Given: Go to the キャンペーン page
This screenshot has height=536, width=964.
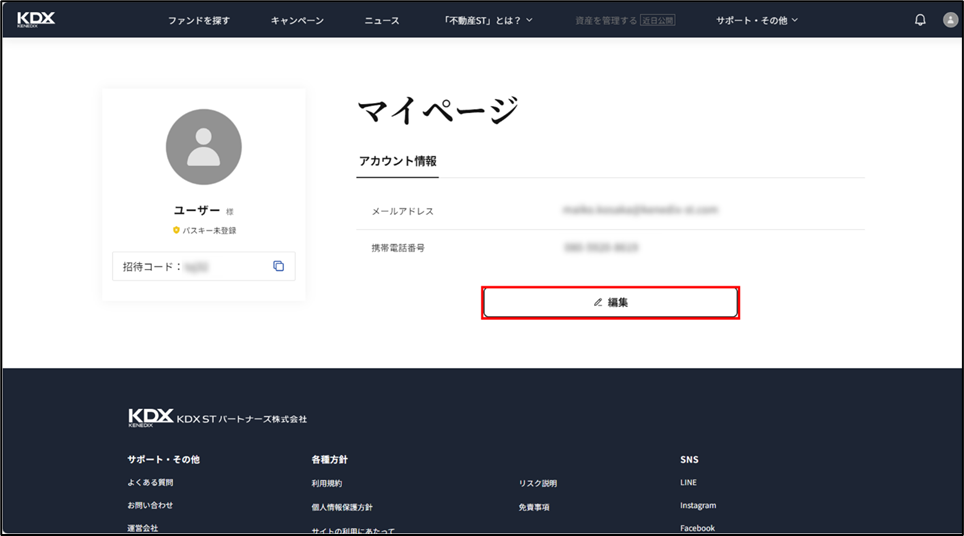Looking at the screenshot, I should point(297,20).
